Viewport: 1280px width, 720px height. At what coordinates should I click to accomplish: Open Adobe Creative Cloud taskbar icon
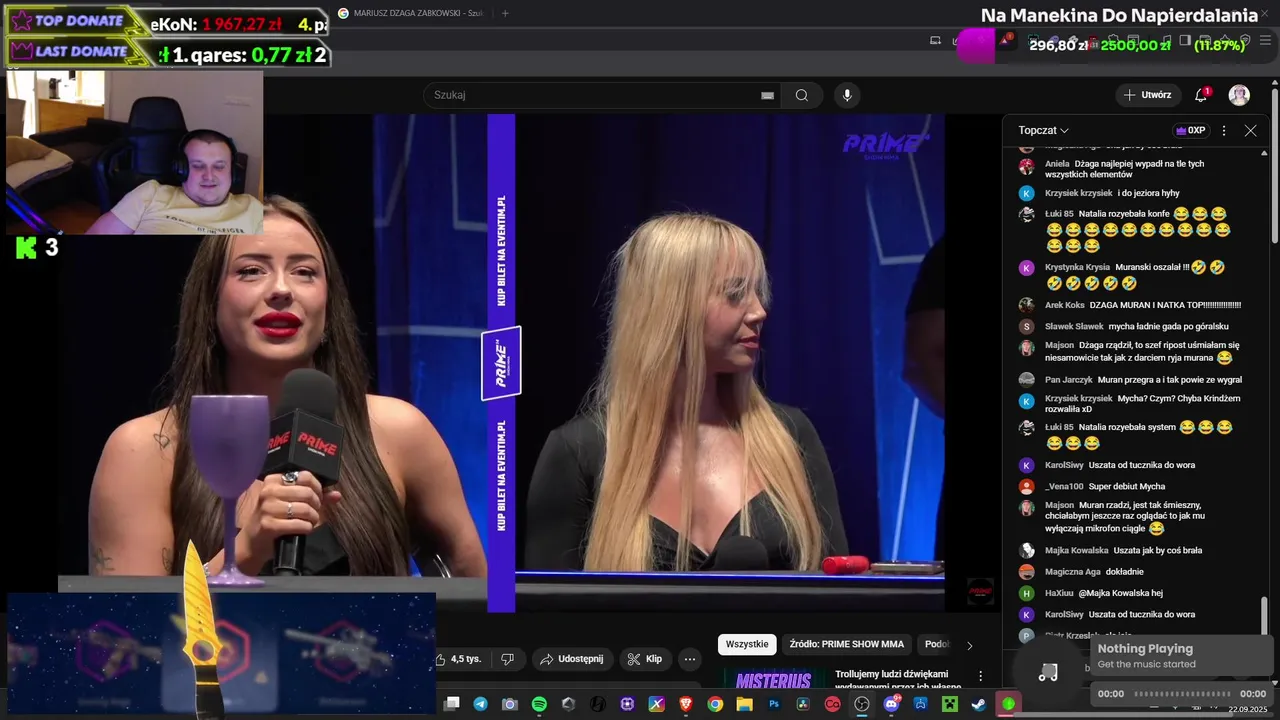832,704
